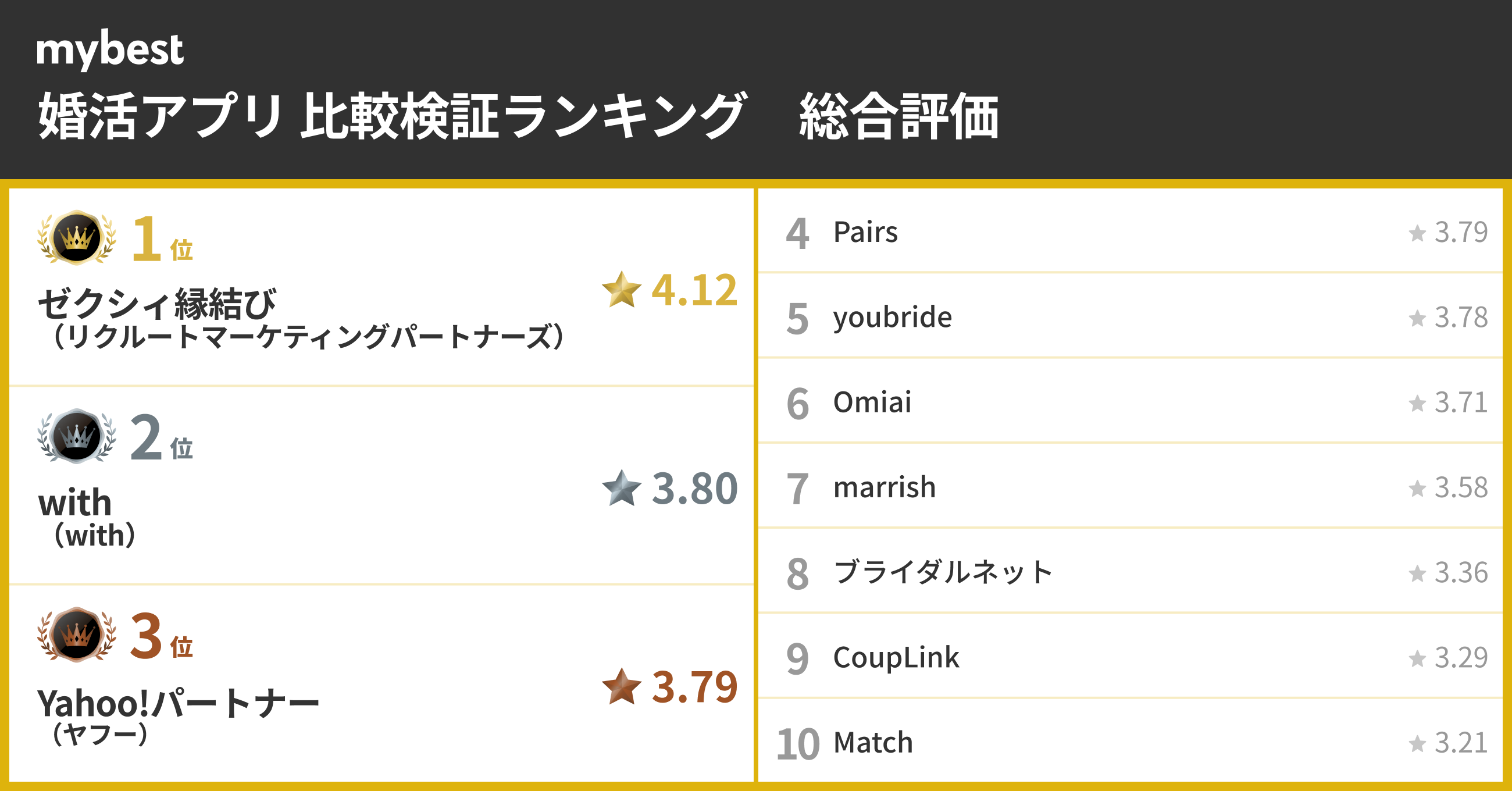This screenshot has height=791, width=1512.
Task: Select youbride in the ranking list
Action: coord(892,317)
